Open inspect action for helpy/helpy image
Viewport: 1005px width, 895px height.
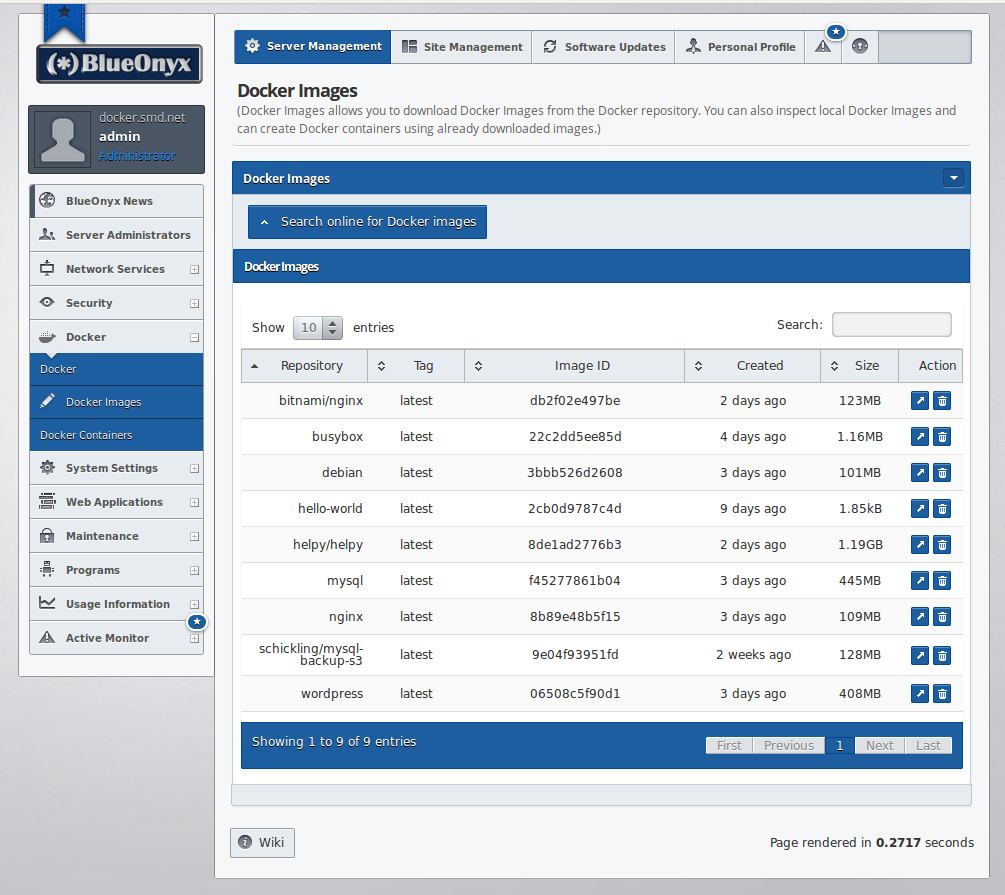pyautogui.click(x=920, y=544)
